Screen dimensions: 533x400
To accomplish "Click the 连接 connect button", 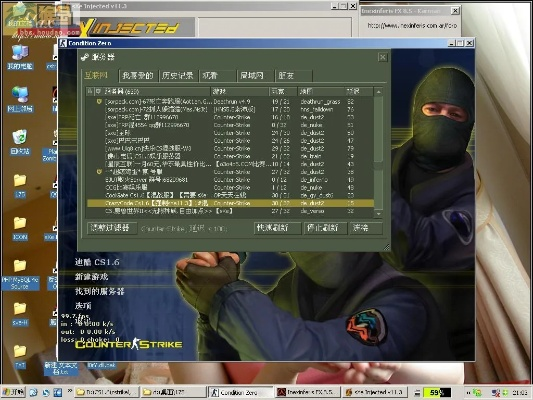I will [x=366, y=228].
